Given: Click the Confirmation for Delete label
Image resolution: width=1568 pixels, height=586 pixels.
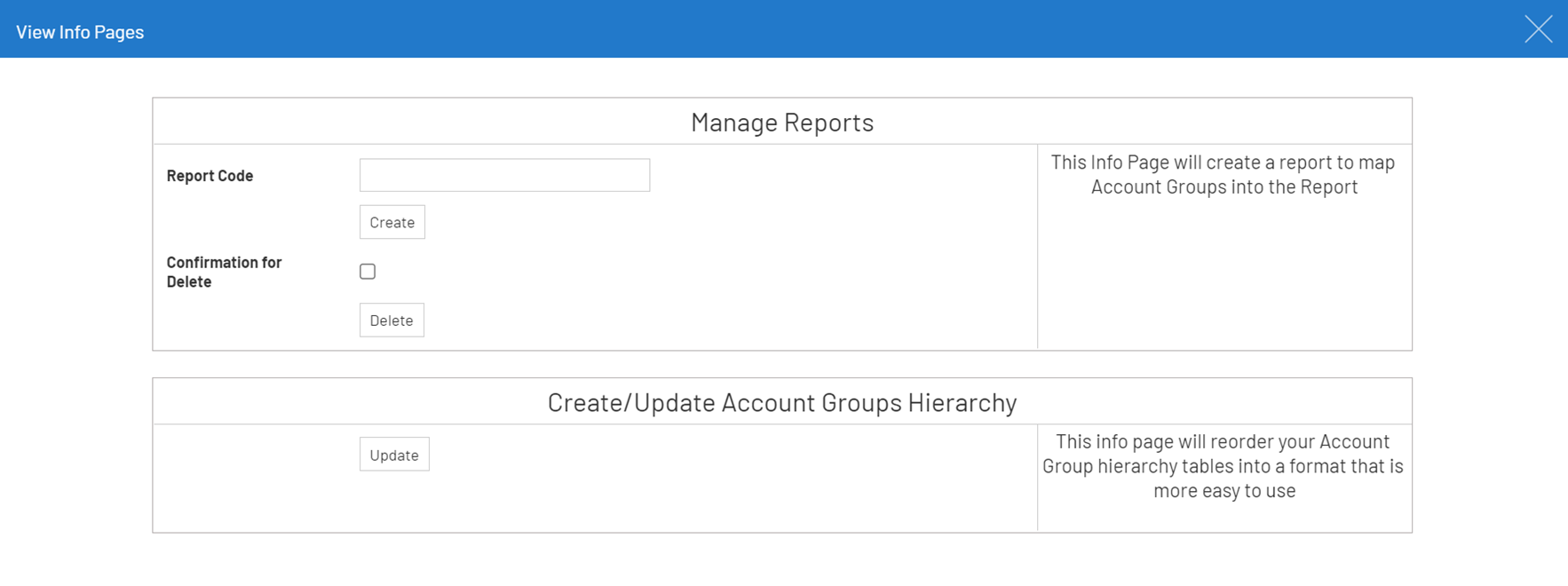Looking at the screenshot, I should coord(224,272).
